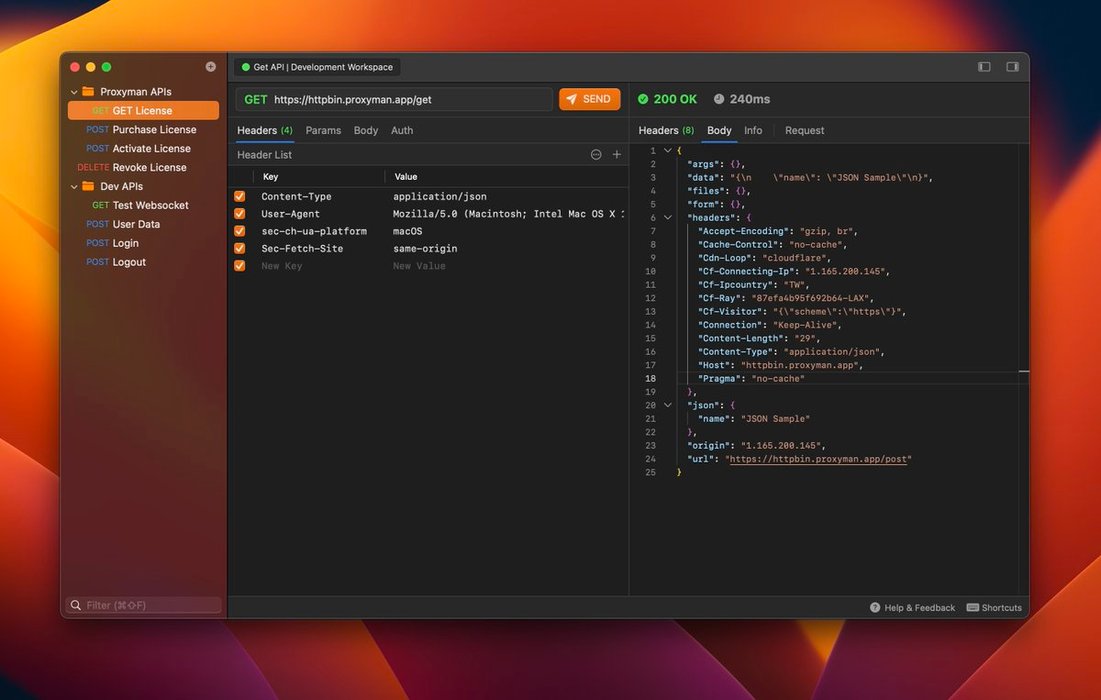Select the Body tab next to Info
Screen dimensions: 1101x700
click(719, 131)
